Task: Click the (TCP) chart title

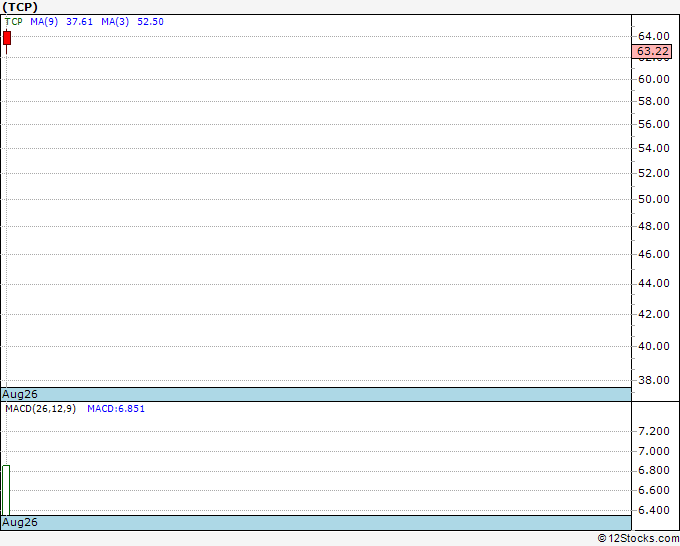Action: pyautogui.click(x=20, y=7)
